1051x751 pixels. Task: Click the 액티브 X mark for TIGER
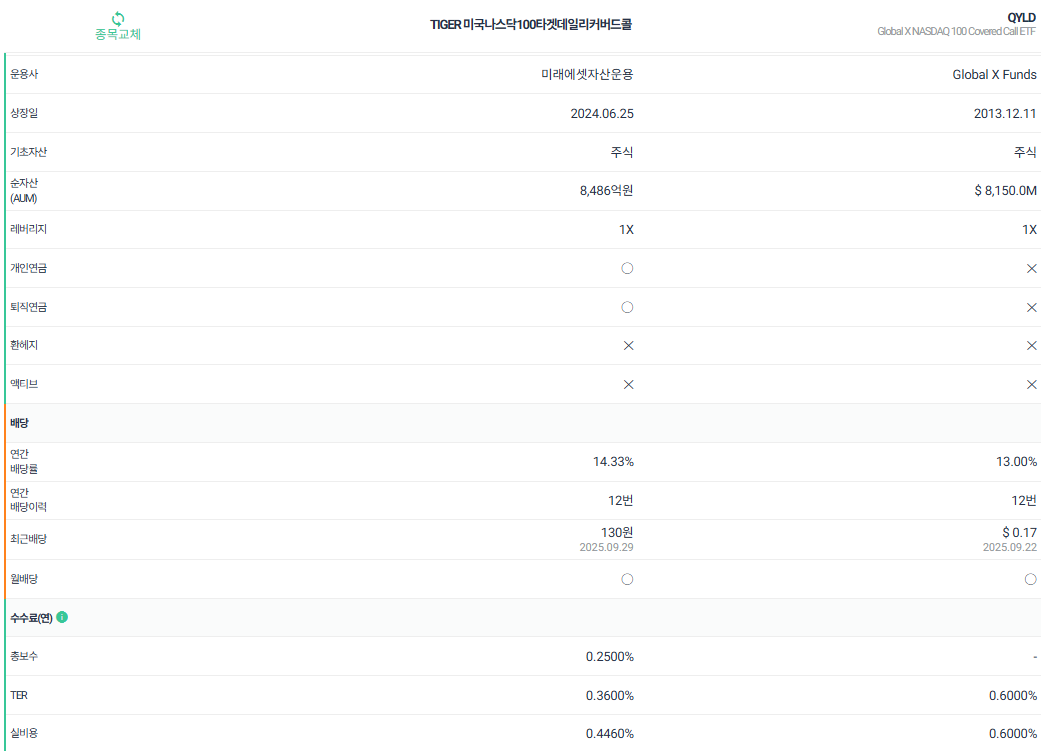[629, 385]
